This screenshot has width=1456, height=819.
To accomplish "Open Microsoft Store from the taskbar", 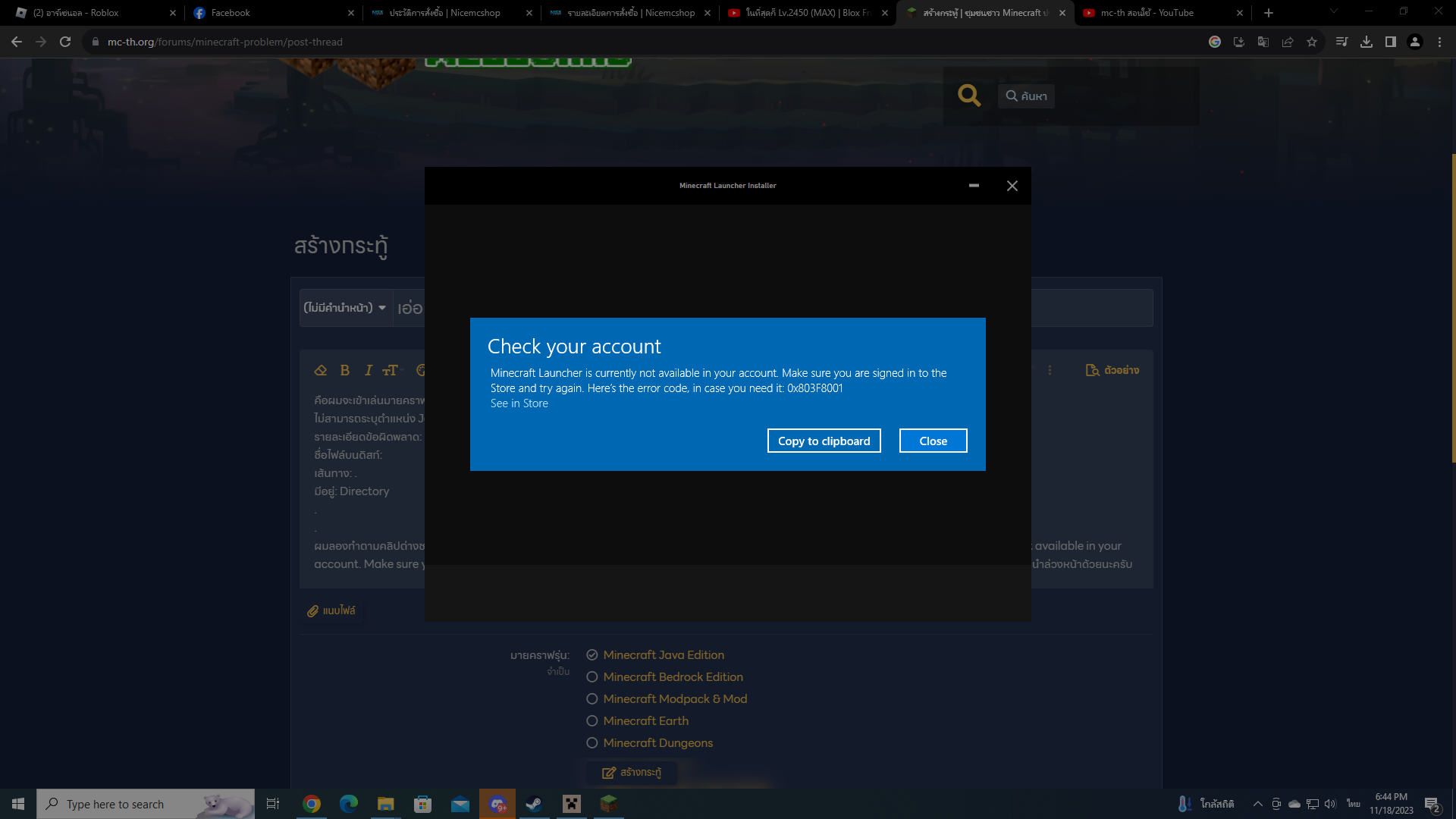I will tap(423, 804).
